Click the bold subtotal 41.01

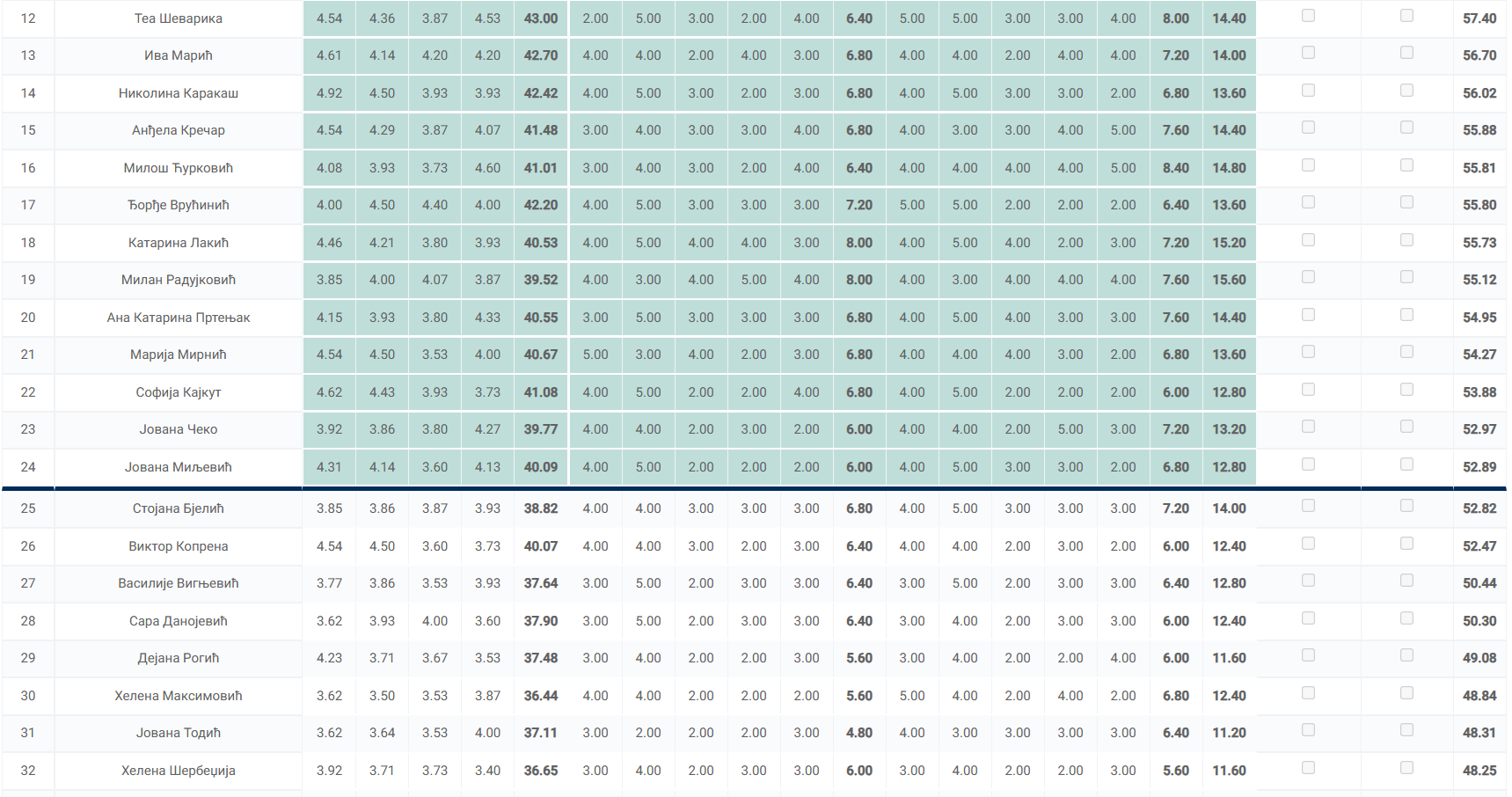(541, 168)
